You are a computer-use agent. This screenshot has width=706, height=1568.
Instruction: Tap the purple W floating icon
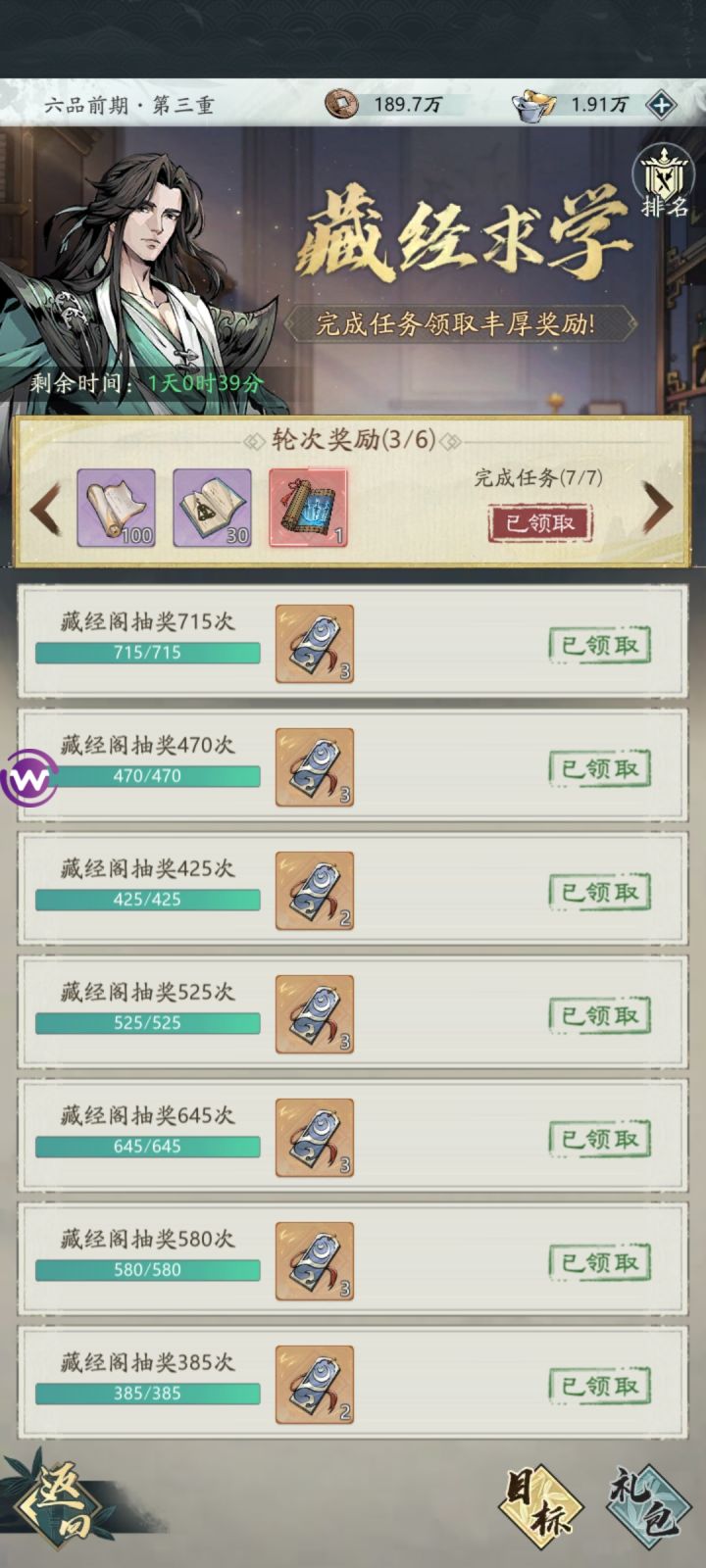click(x=27, y=779)
